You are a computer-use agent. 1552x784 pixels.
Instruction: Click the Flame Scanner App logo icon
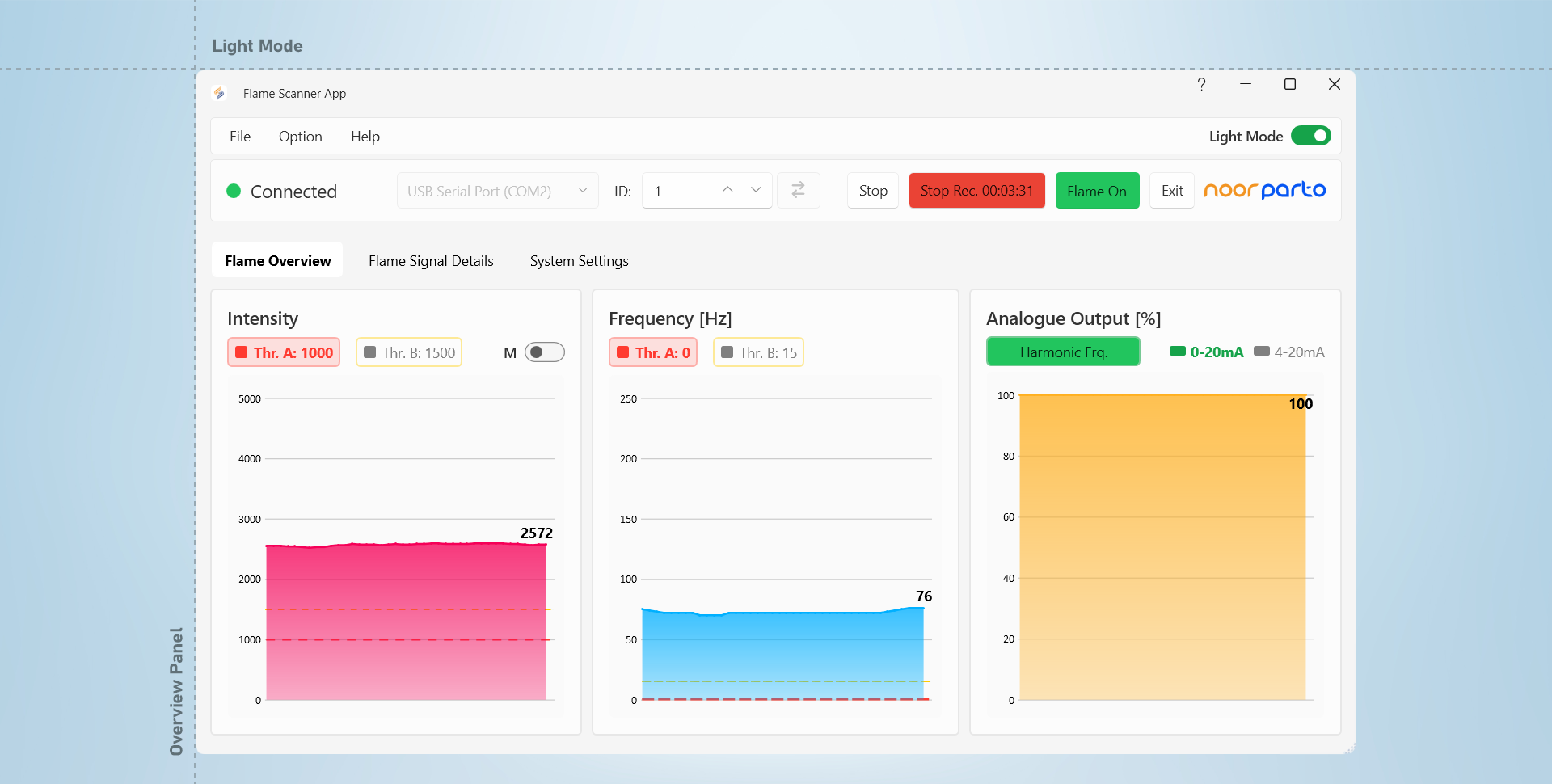219,94
